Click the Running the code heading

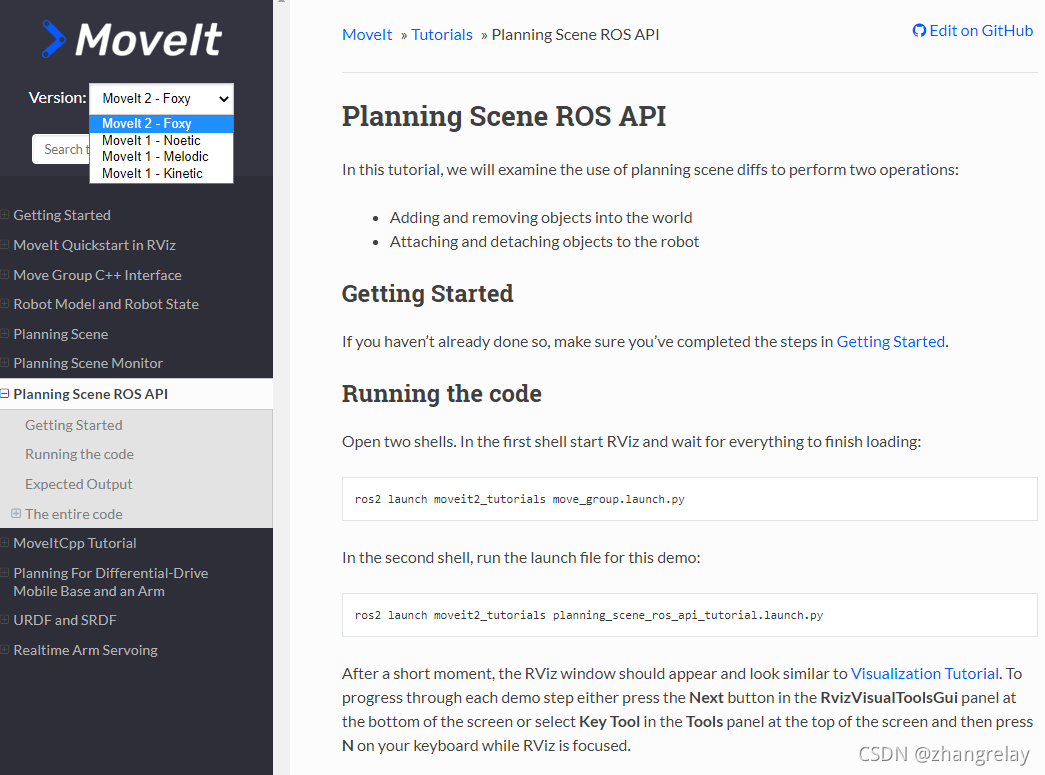(x=442, y=394)
